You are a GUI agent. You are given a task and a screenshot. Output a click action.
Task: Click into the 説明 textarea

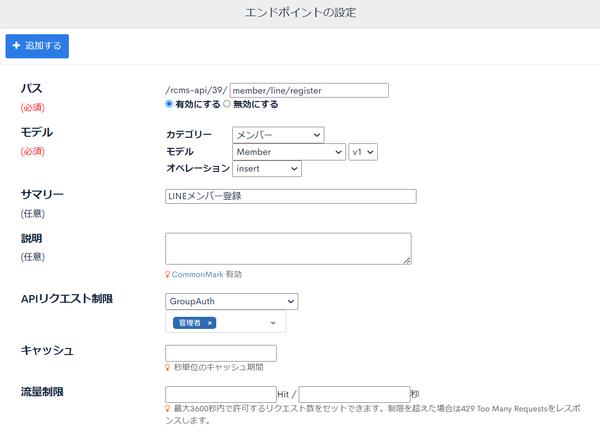pos(289,249)
